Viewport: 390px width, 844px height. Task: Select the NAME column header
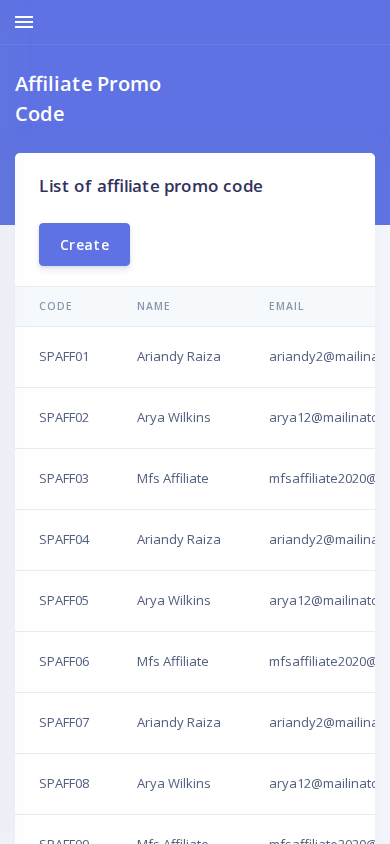click(153, 306)
